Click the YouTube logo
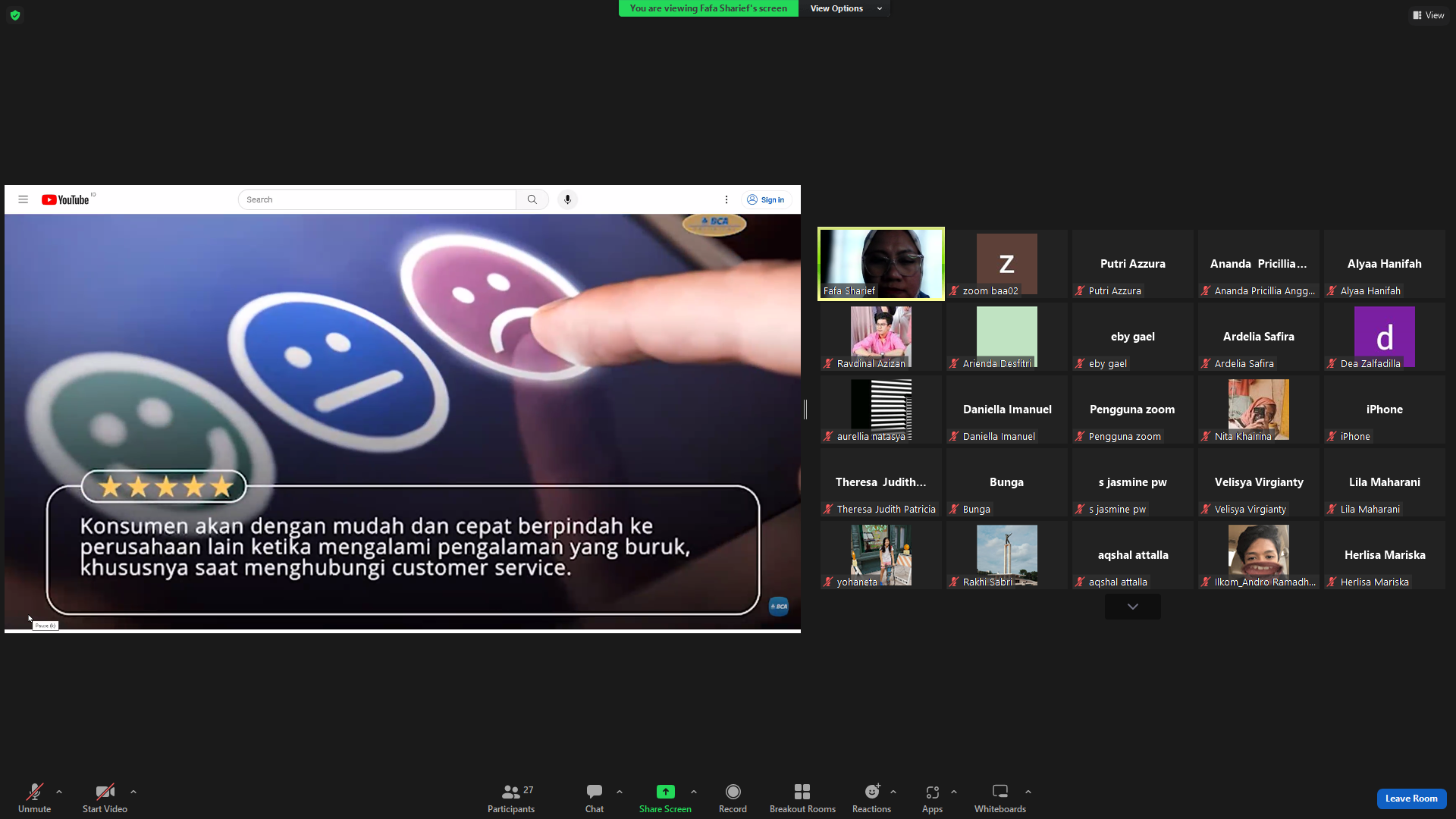The image size is (1456, 819). click(x=65, y=199)
